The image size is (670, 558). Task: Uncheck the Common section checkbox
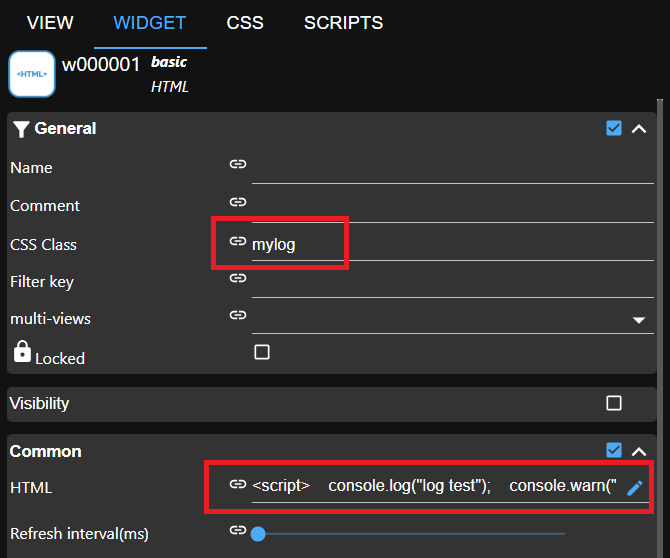[x=614, y=451]
